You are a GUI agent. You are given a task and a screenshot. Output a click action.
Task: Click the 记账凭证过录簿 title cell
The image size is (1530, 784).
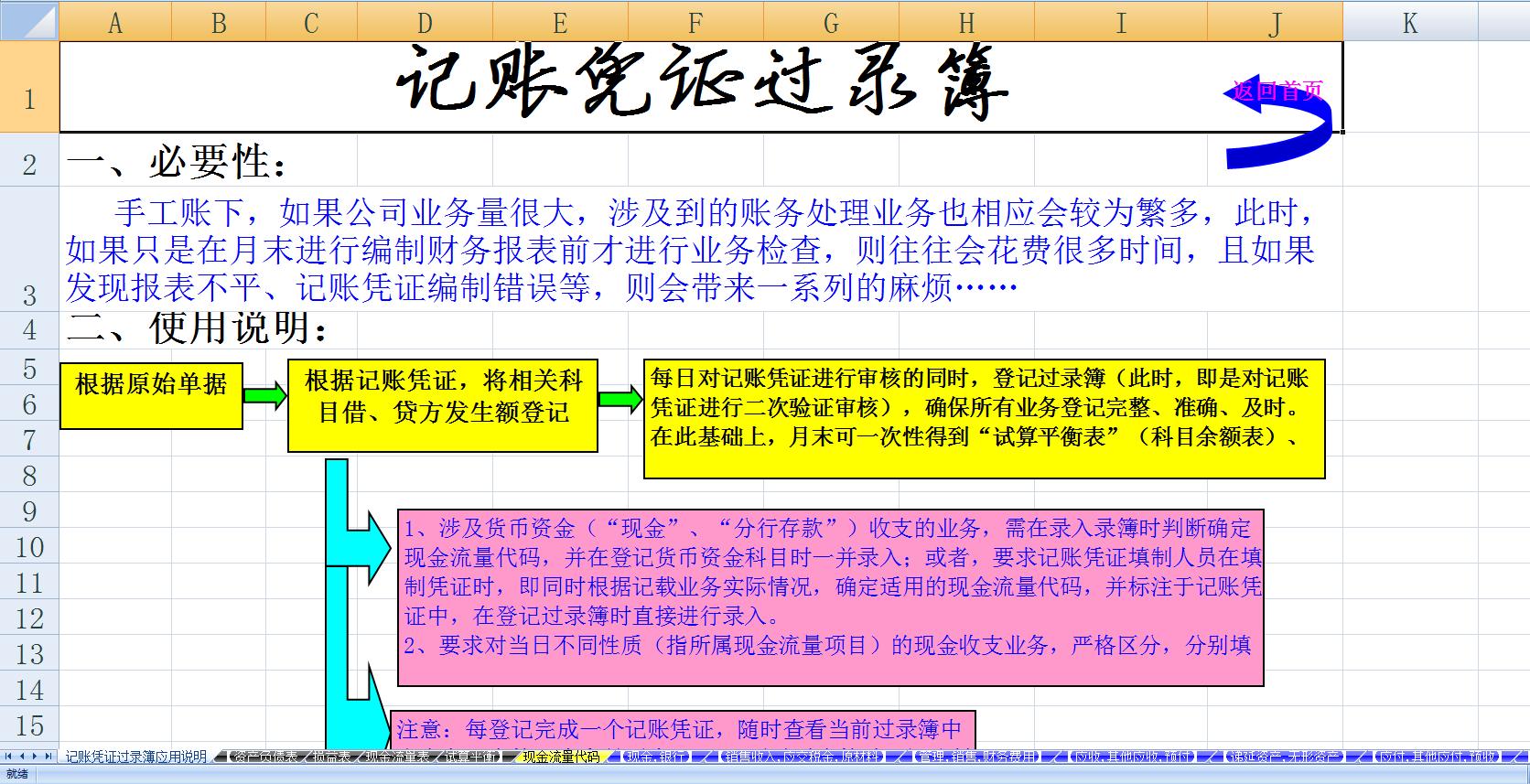coord(701,87)
